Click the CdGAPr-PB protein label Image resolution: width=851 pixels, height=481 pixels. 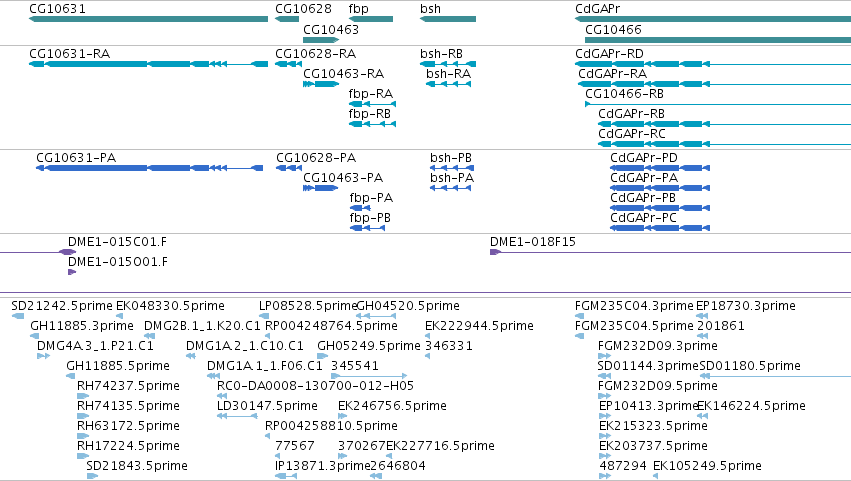coord(643,198)
